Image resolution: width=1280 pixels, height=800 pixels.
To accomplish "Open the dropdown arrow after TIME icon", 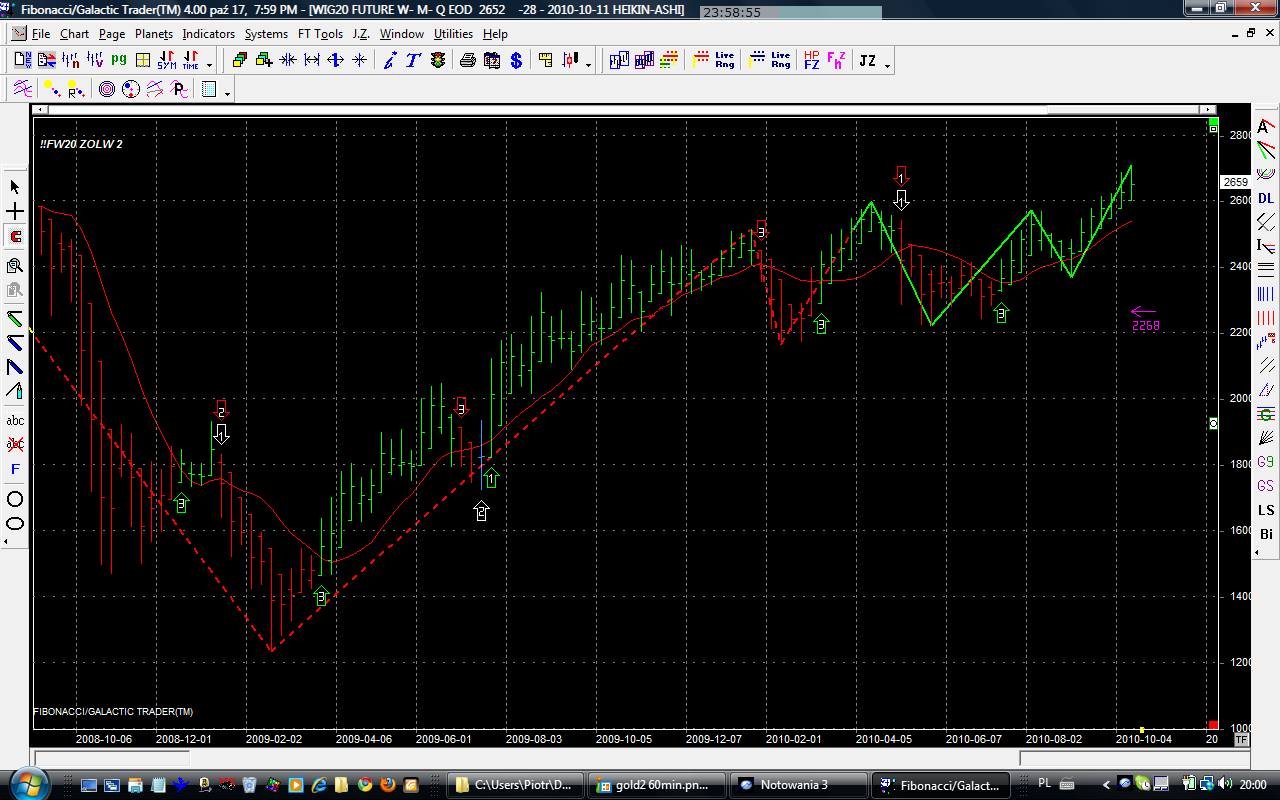I will pyautogui.click(x=209, y=65).
